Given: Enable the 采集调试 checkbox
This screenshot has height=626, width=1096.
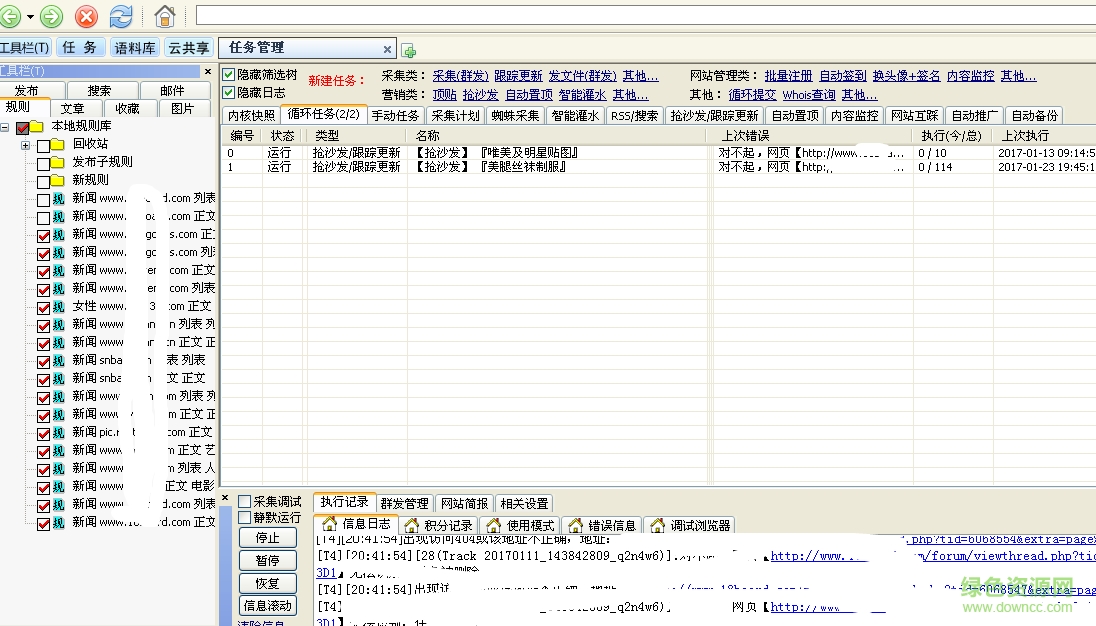Looking at the screenshot, I should (x=245, y=502).
